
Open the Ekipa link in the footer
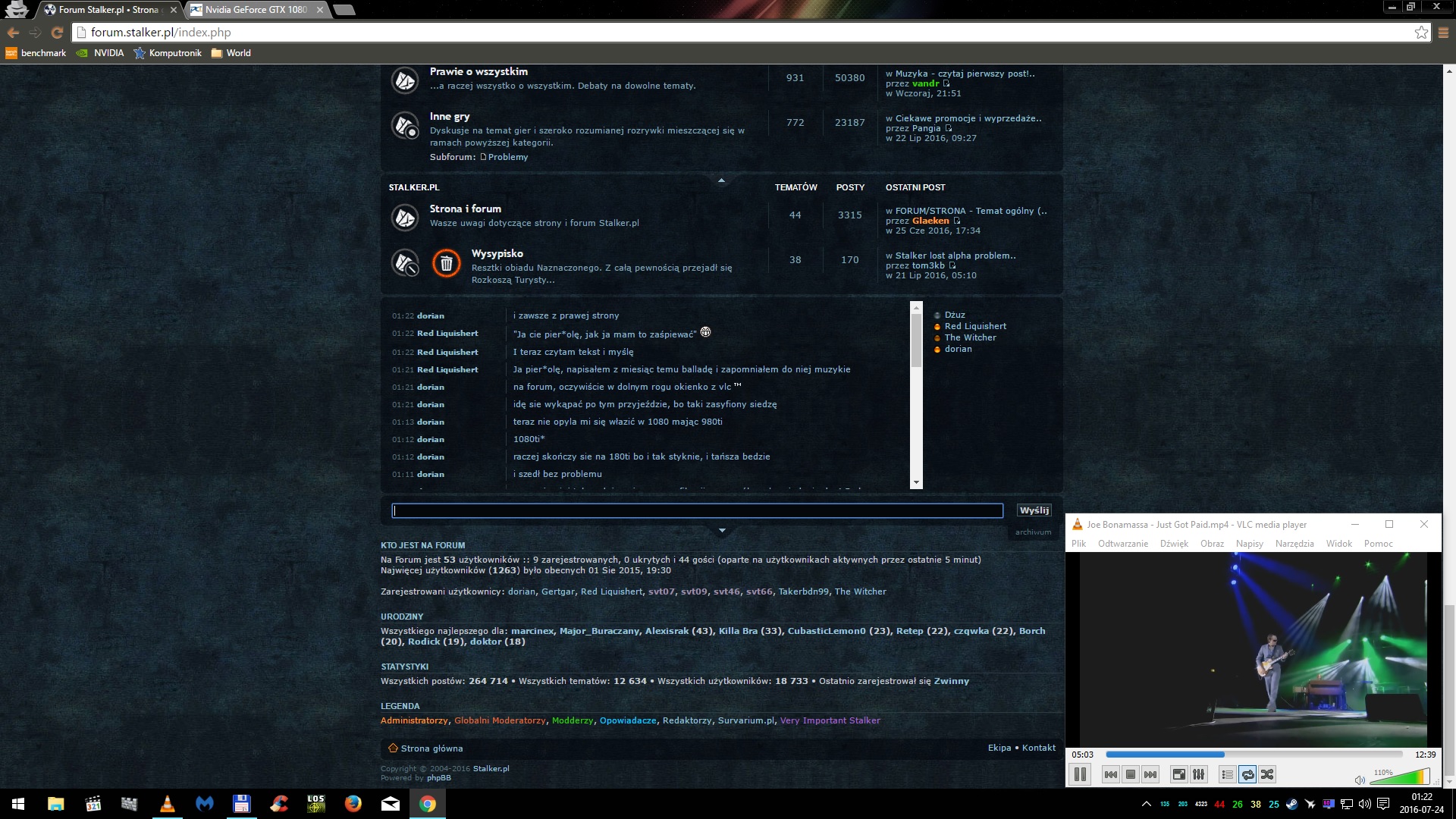pyautogui.click(x=999, y=748)
